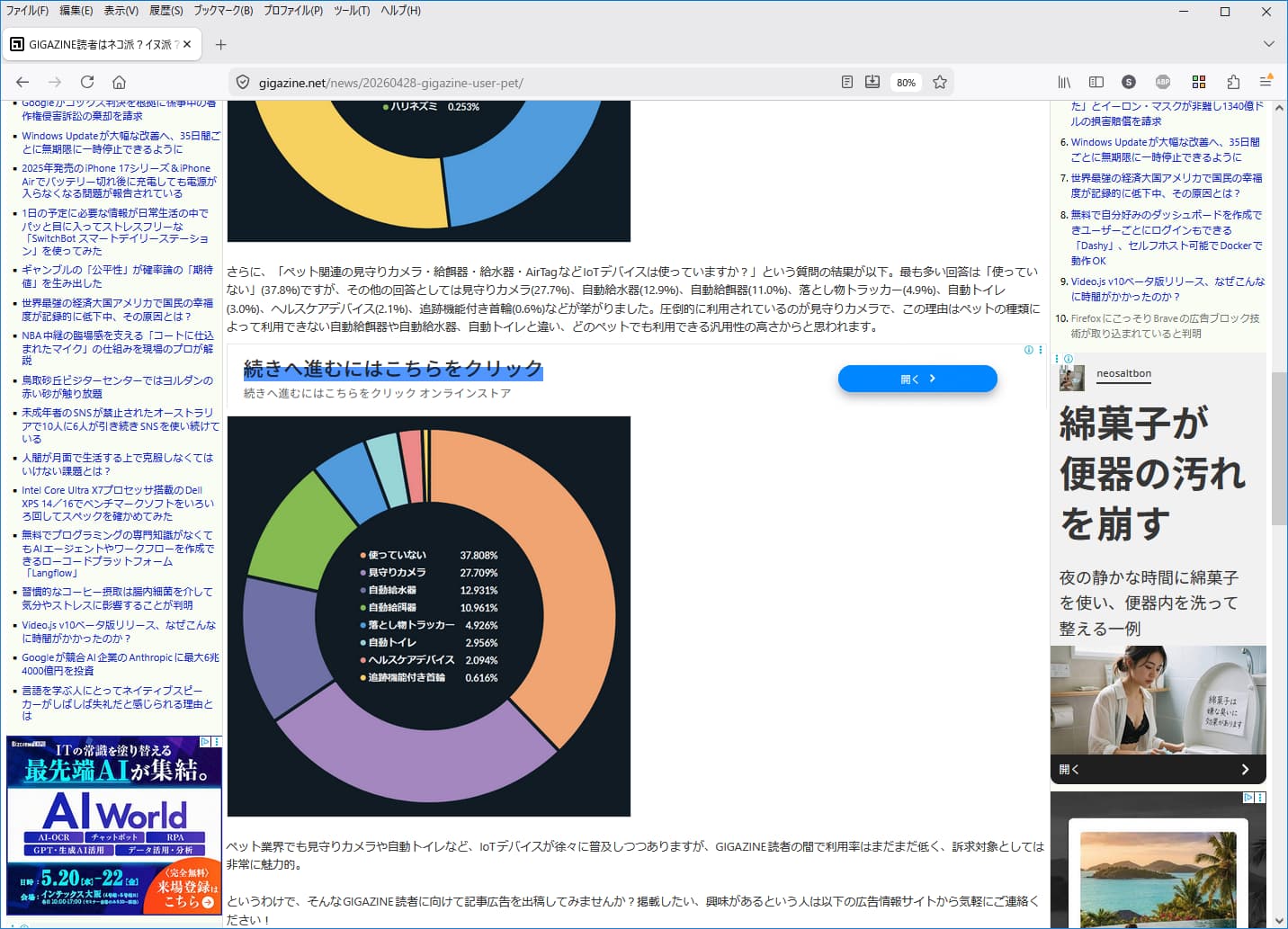Go back with the left arrow icon
1288x929 pixels.
click(22, 82)
